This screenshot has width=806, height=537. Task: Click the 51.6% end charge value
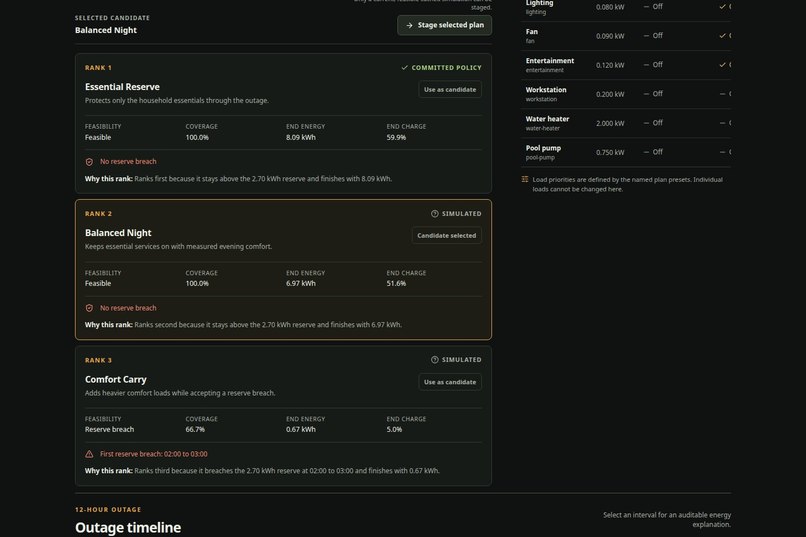coord(396,283)
